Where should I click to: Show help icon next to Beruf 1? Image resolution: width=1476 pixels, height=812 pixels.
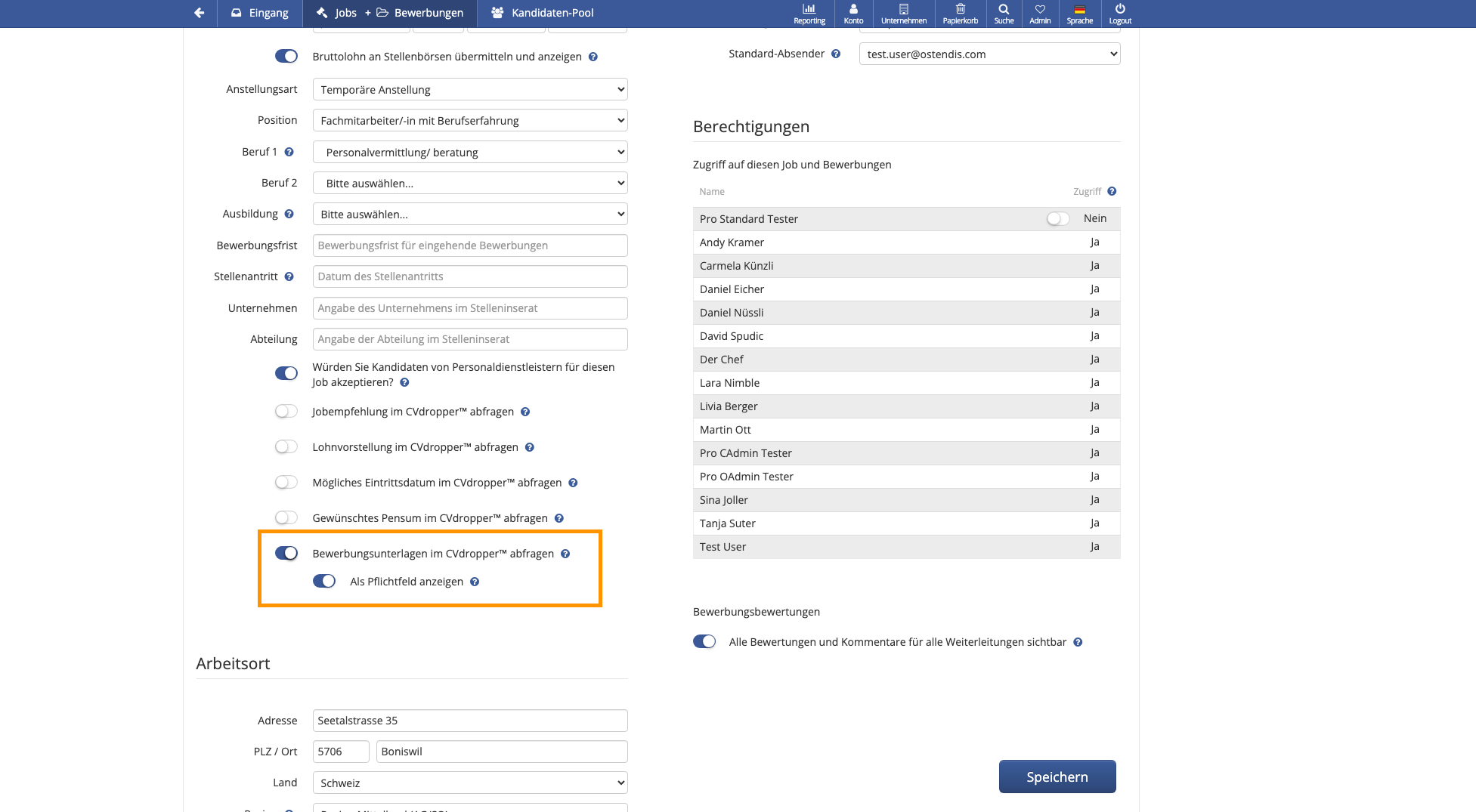pos(289,152)
